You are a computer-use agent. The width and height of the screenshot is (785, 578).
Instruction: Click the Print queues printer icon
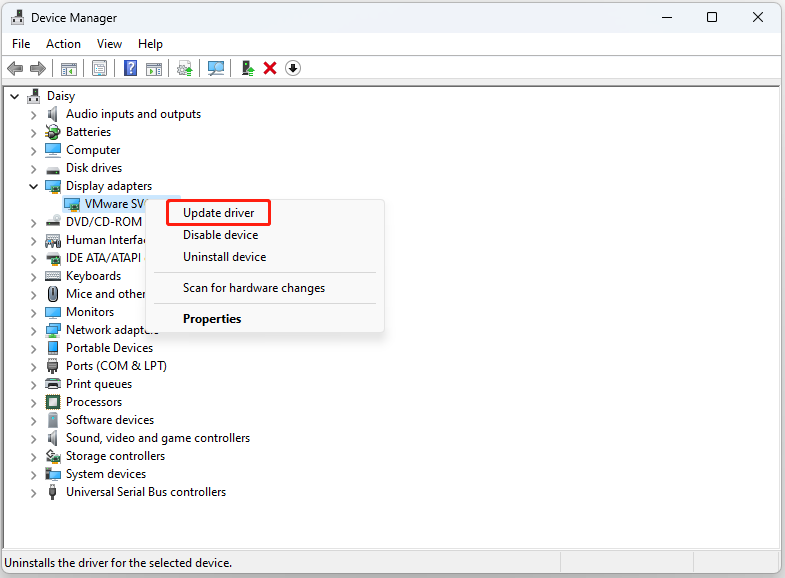pos(53,384)
